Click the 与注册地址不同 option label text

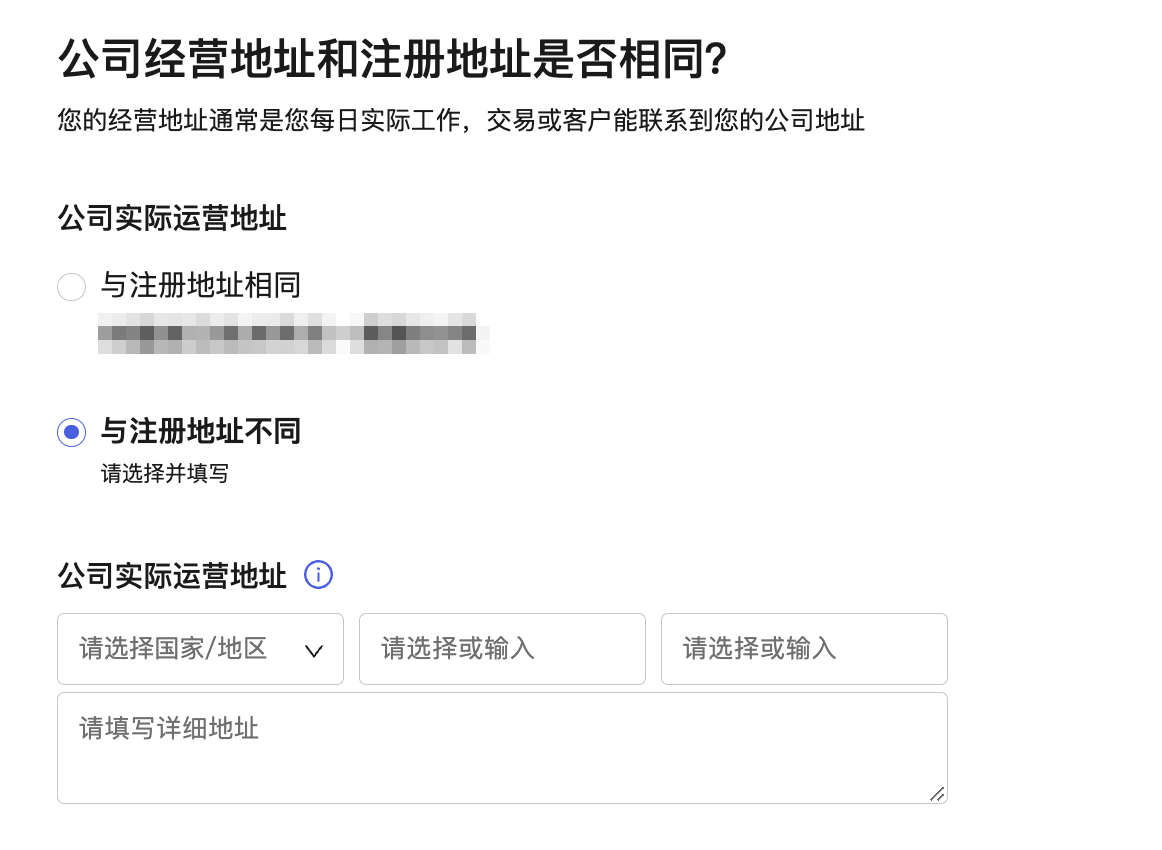click(201, 431)
